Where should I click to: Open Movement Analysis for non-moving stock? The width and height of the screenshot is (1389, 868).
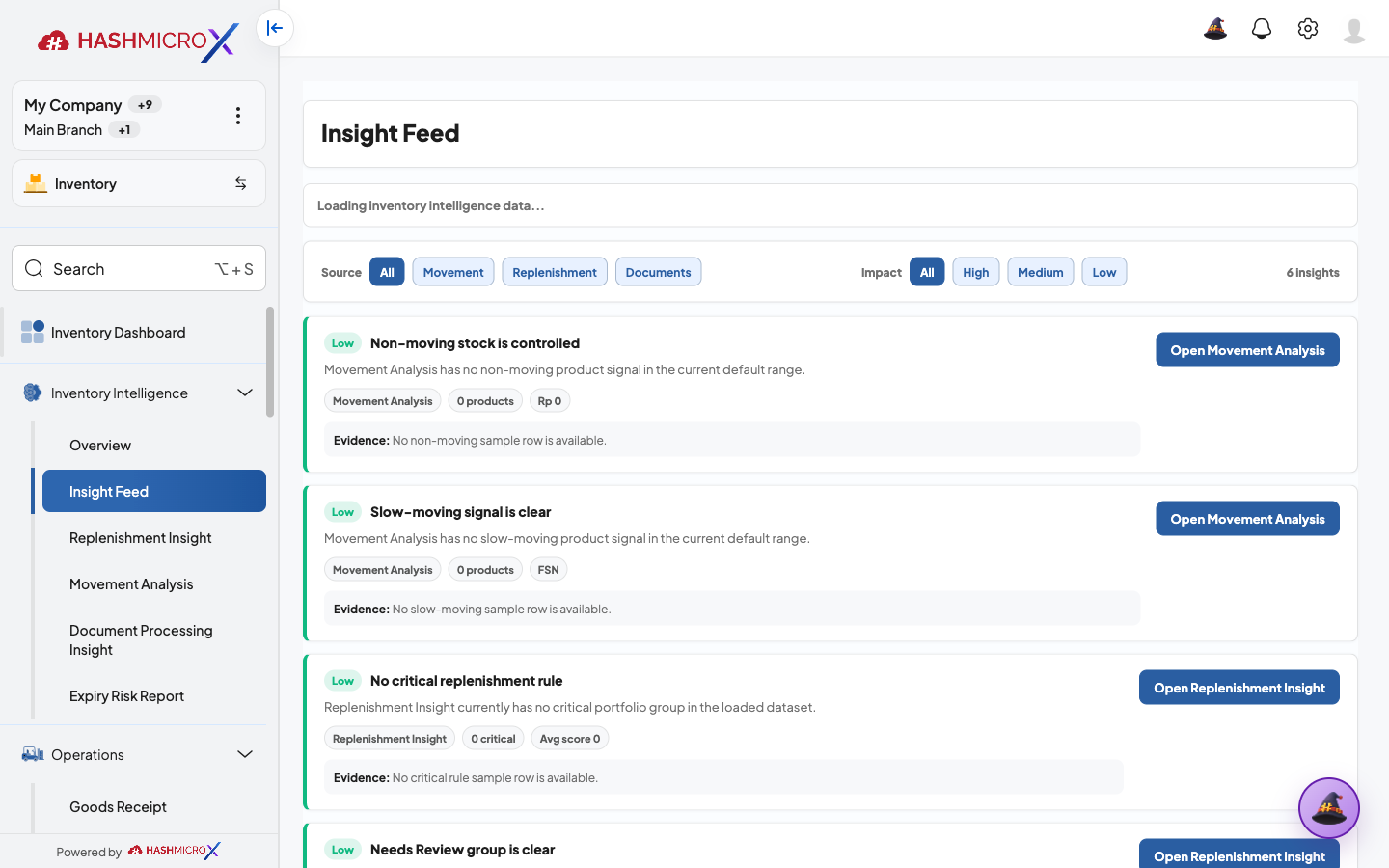(x=1247, y=350)
